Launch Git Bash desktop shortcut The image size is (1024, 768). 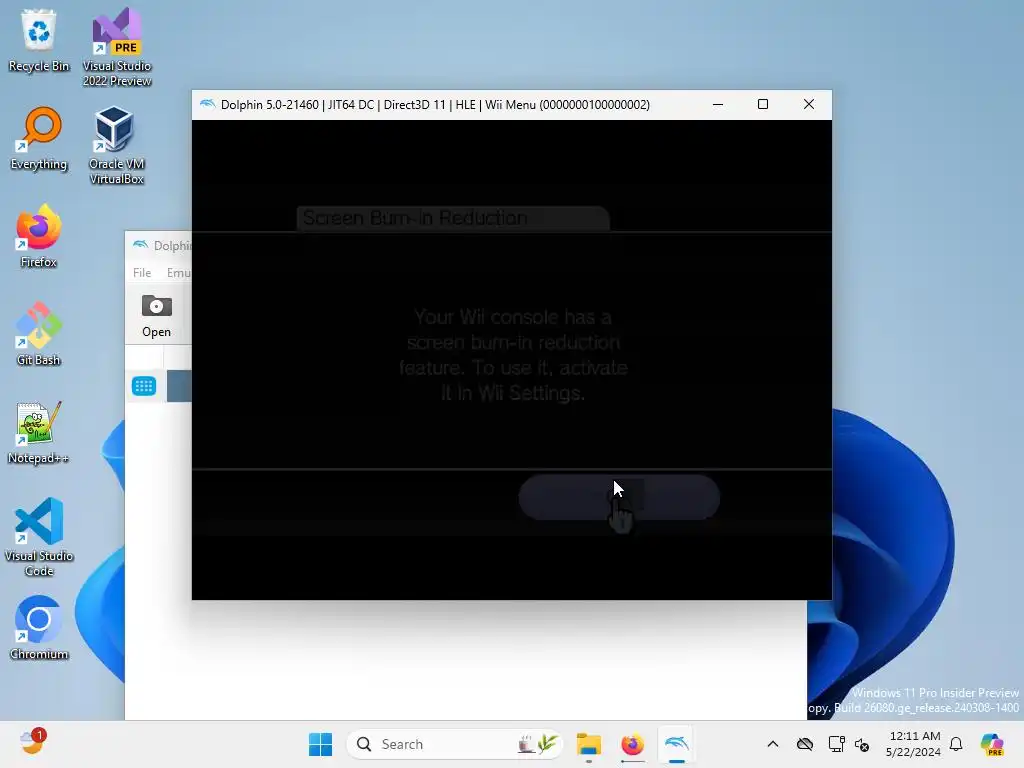(39, 334)
